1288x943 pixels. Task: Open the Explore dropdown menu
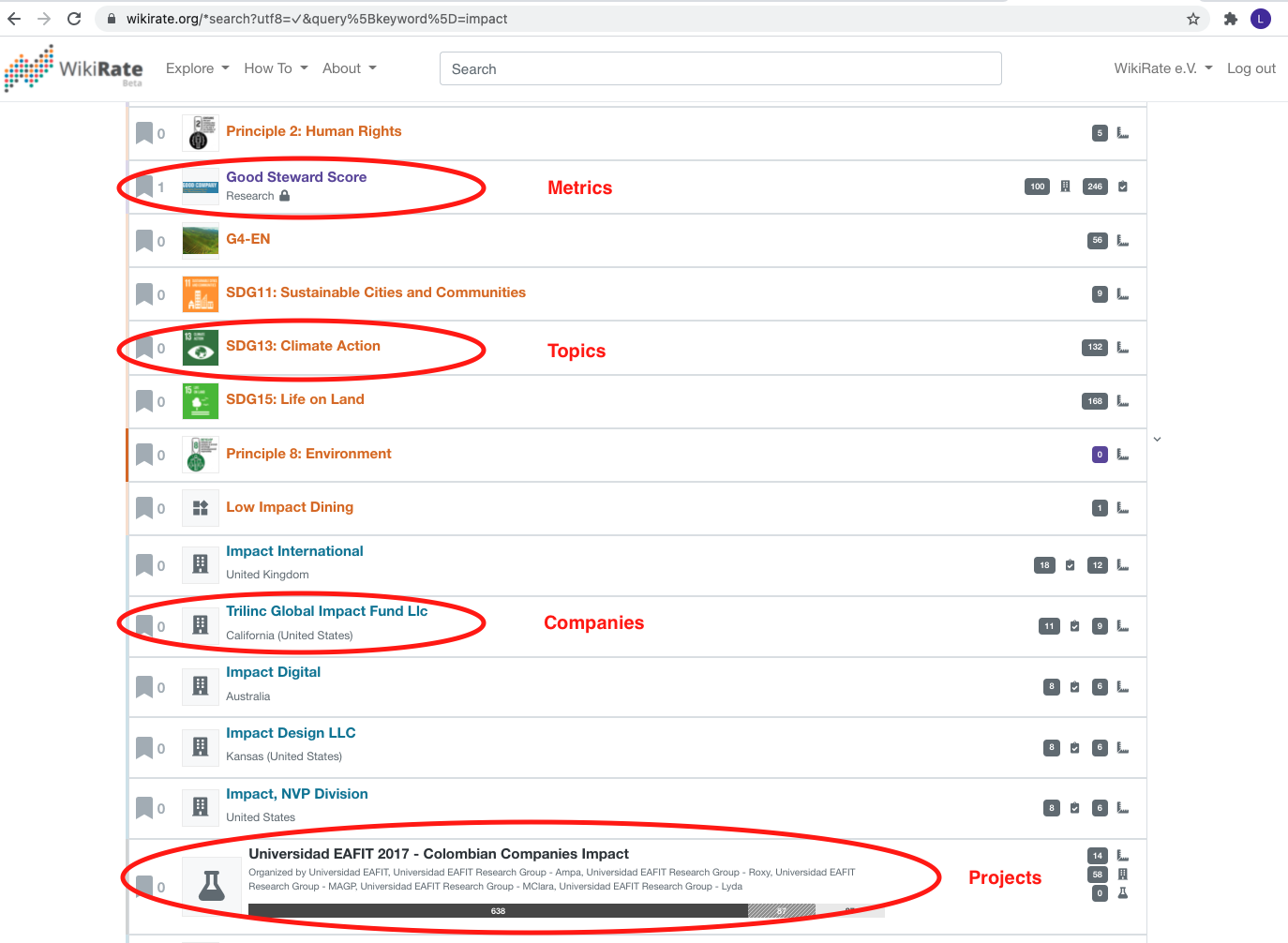(x=197, y=68)
